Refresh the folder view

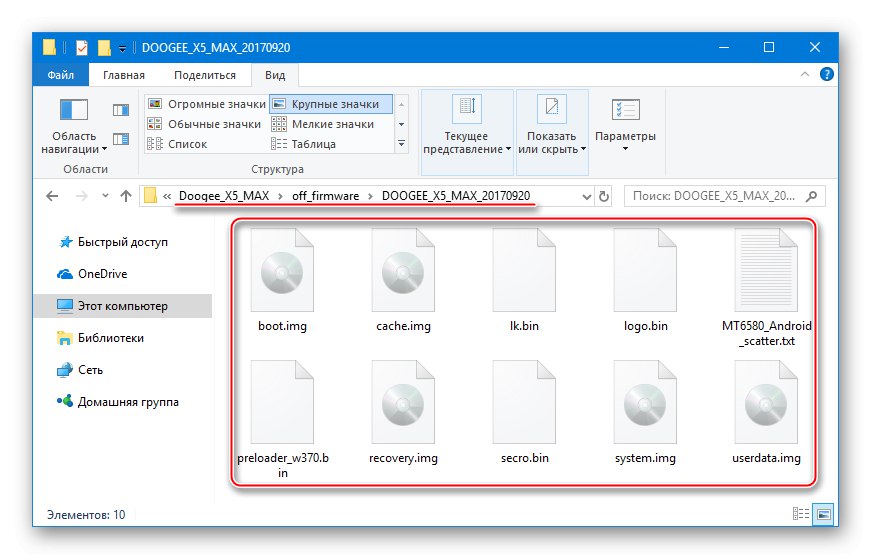[x=604, y=196]
